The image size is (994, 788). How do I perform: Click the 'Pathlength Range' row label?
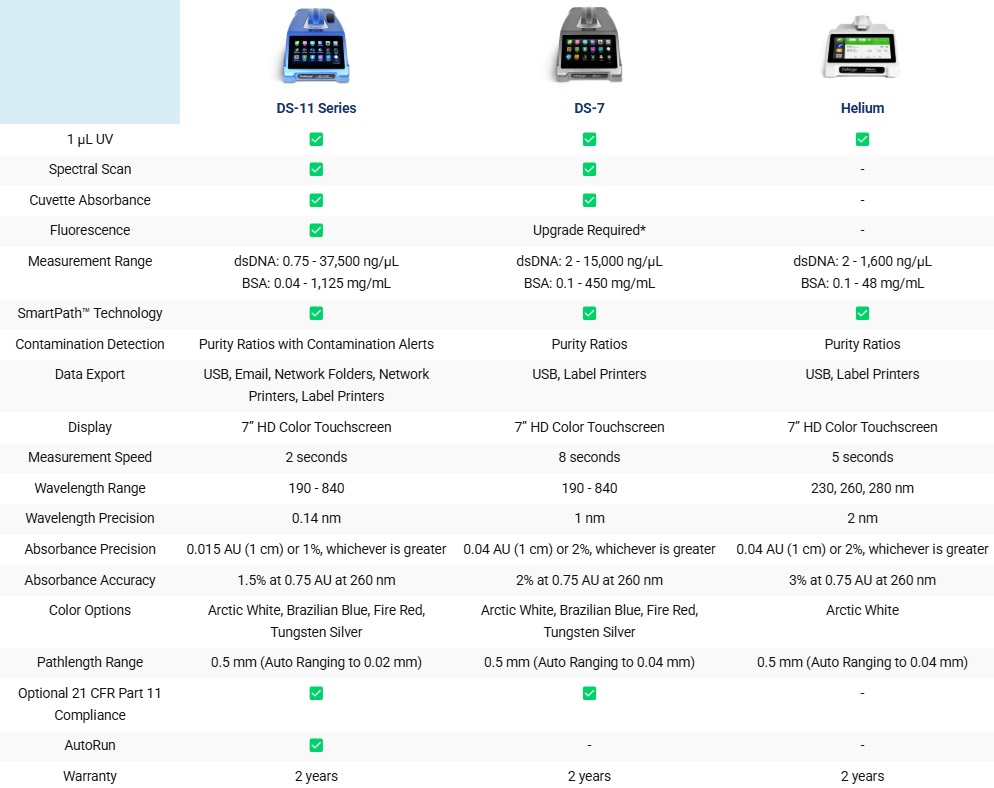[x=90, y=662]
